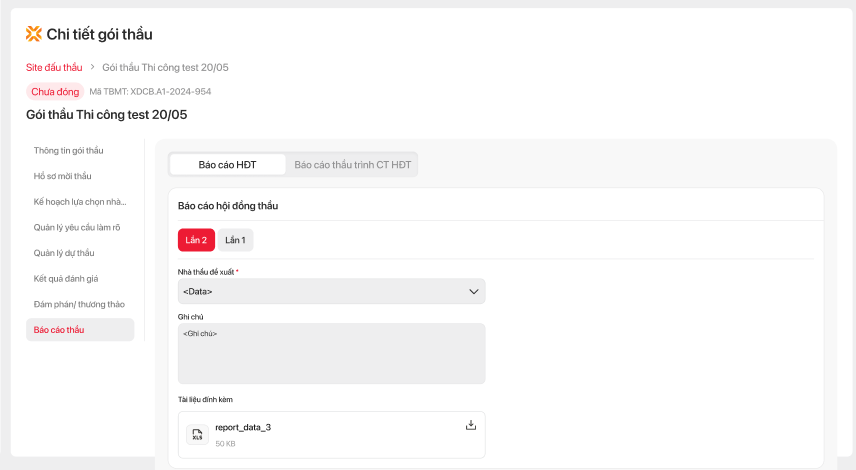856x470 pixels.
Task: Select the Lần 1 round
Action: tap(235, 240)
